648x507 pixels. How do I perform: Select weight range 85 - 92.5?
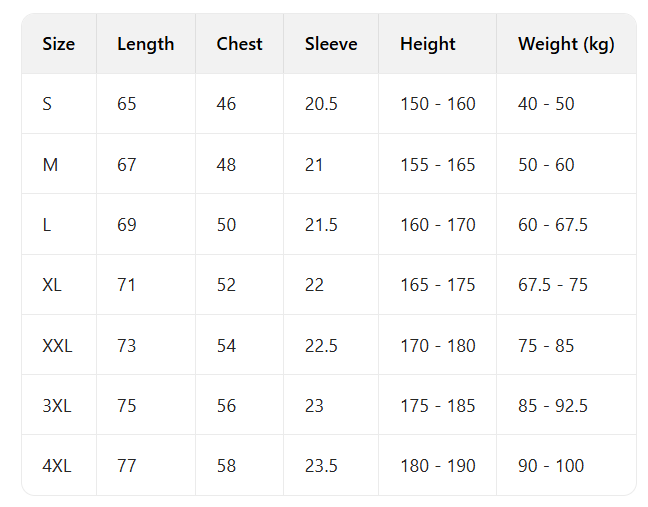pos(552,406)
